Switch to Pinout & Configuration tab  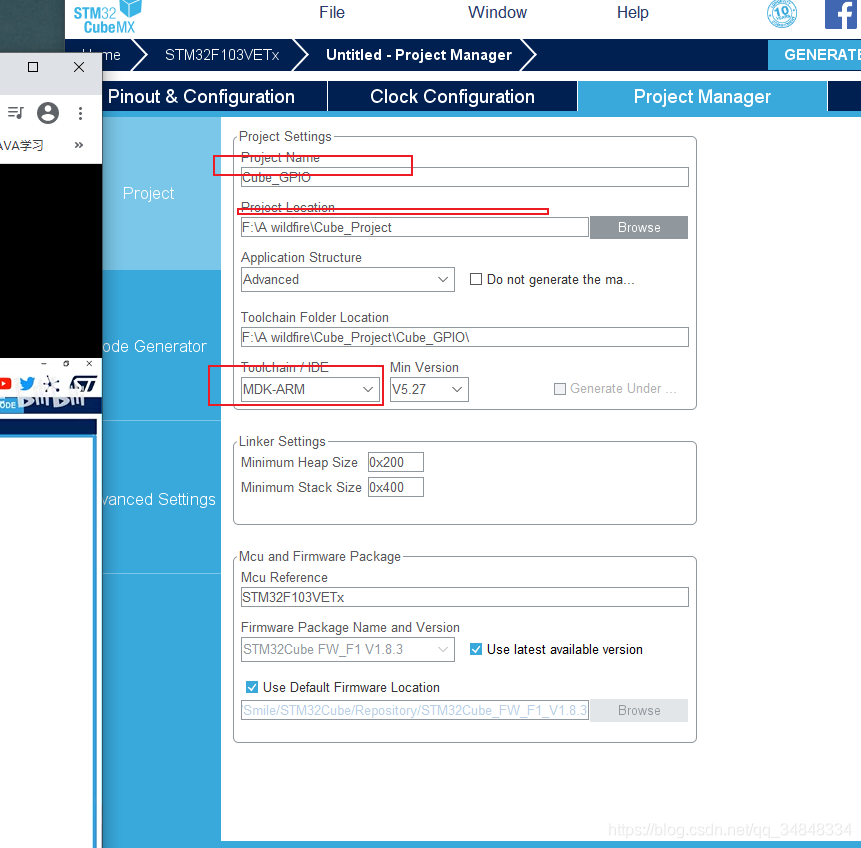pyautogui.click(x=215, y=97)
